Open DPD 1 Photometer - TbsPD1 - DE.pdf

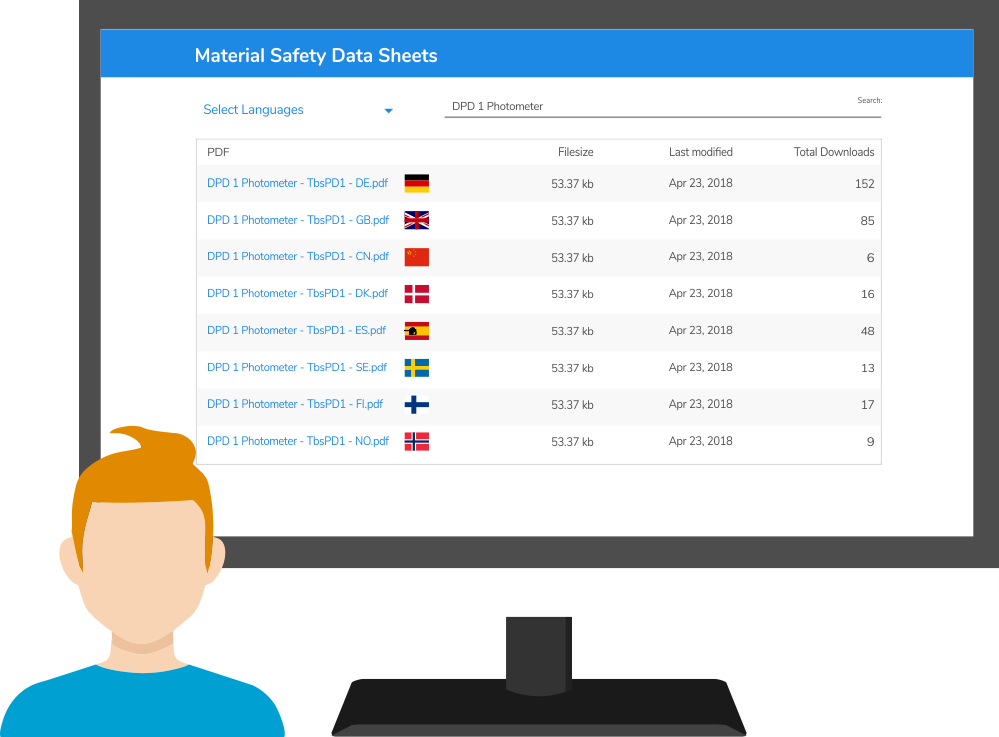coord(296,183)
